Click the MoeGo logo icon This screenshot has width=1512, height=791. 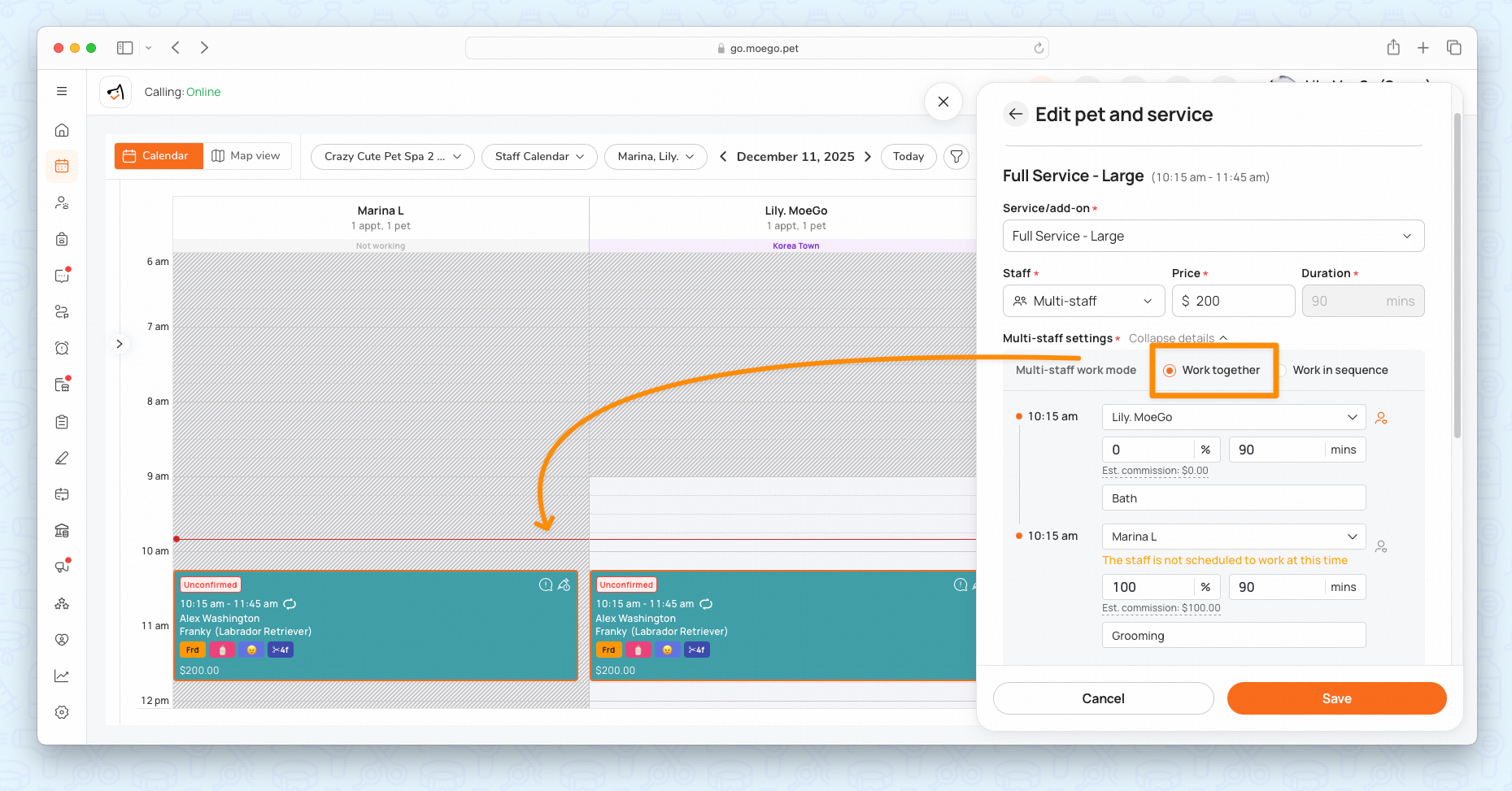click(x=115, y=92)
